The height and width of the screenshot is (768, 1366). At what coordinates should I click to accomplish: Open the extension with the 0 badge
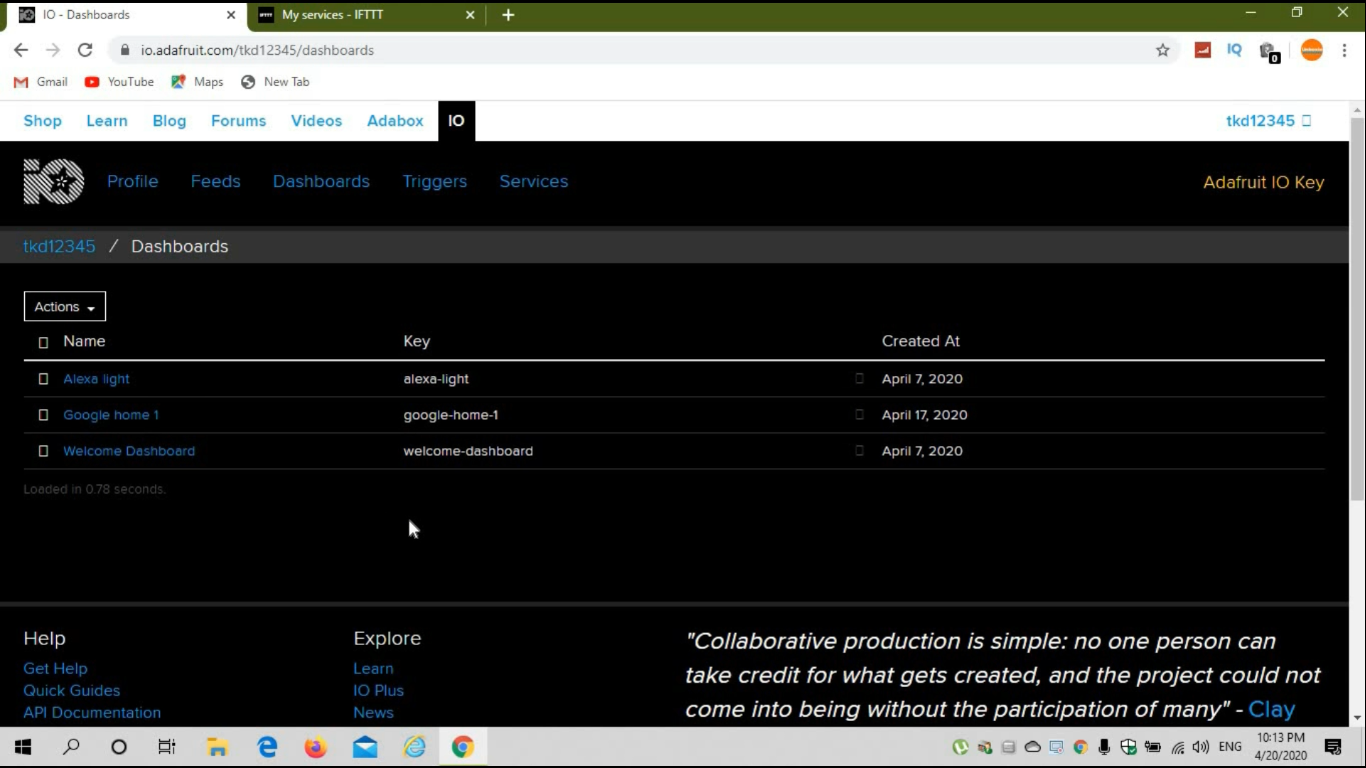click(x=1269, y=52)
